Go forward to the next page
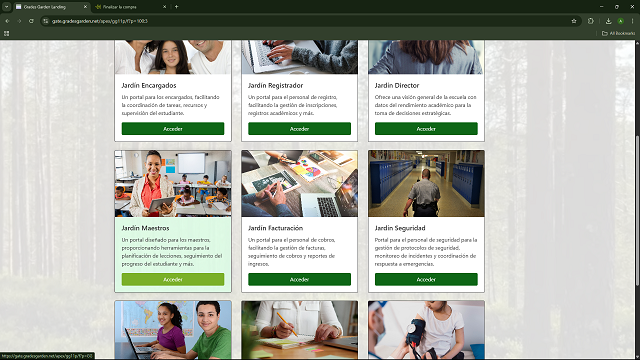The width and height of the screenshot is (640, 360). click(19, 21)
